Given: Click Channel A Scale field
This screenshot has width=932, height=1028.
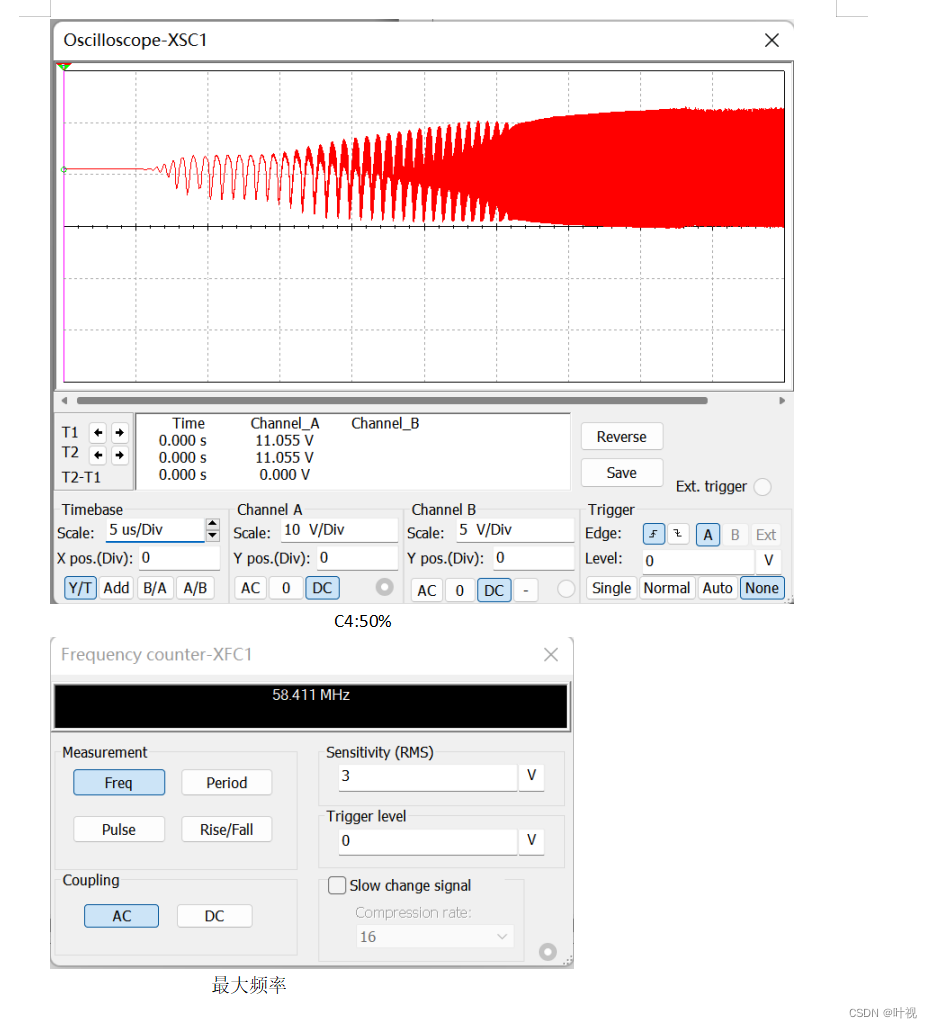Looking at the screenshot, I should (x=340, y=530).
